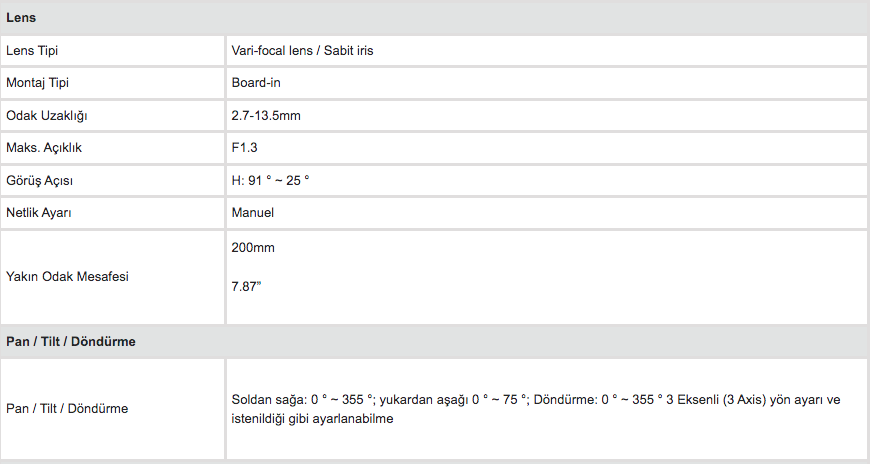871x464 pixels.
Task: Select the Maks. Açıklık label
Action: (x=44, y=148)
